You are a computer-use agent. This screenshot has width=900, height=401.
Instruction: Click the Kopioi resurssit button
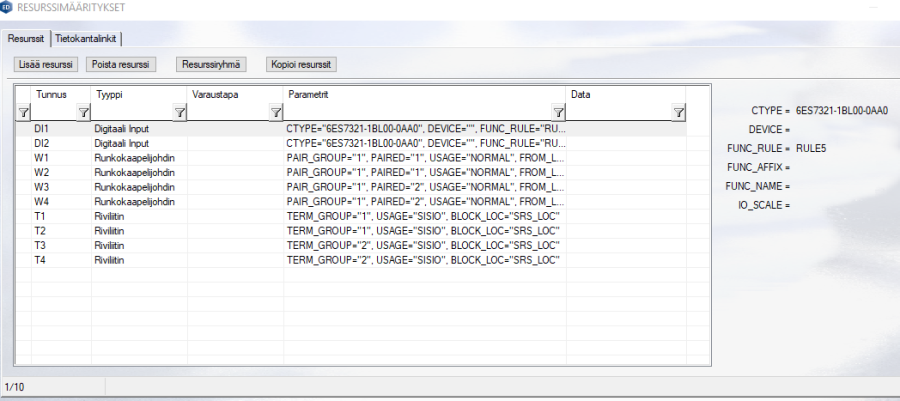[302, 64]
